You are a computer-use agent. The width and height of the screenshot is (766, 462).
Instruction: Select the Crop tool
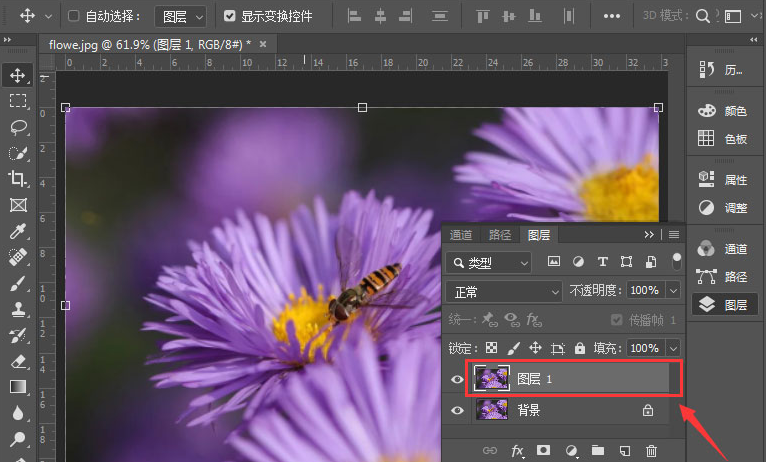(x=18, y=179)
